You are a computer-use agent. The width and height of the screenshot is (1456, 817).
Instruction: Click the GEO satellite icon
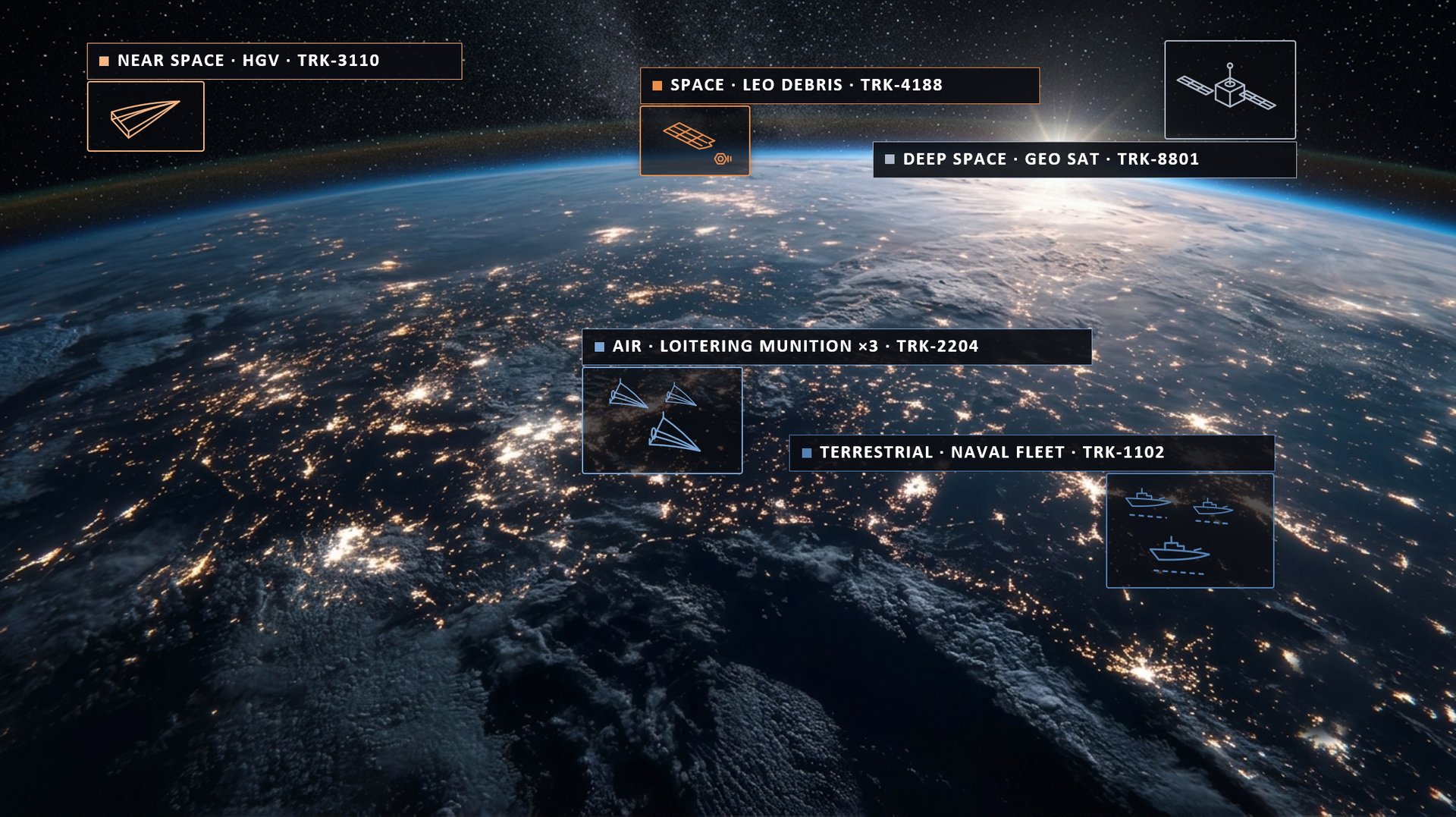[1226, 88]
